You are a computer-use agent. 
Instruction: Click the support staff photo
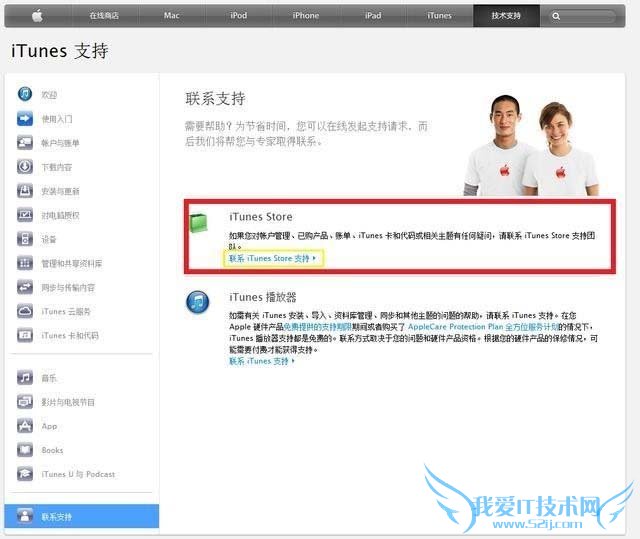click(x=531, y=145)
